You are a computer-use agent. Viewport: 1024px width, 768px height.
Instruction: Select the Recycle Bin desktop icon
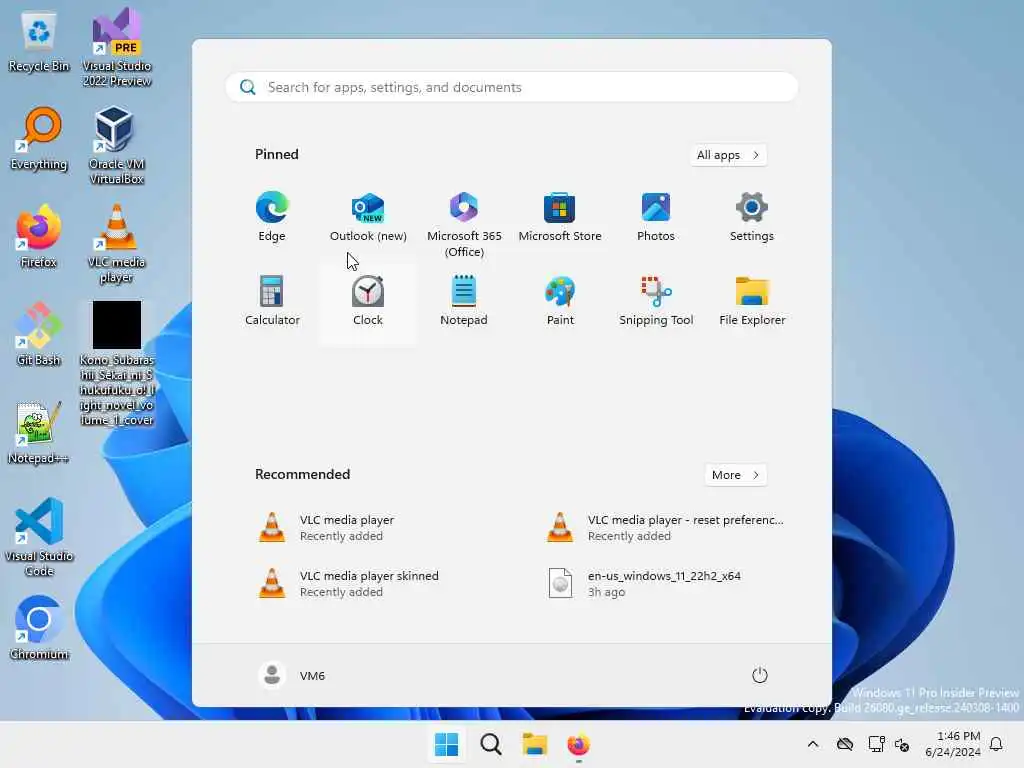(39, 42)
